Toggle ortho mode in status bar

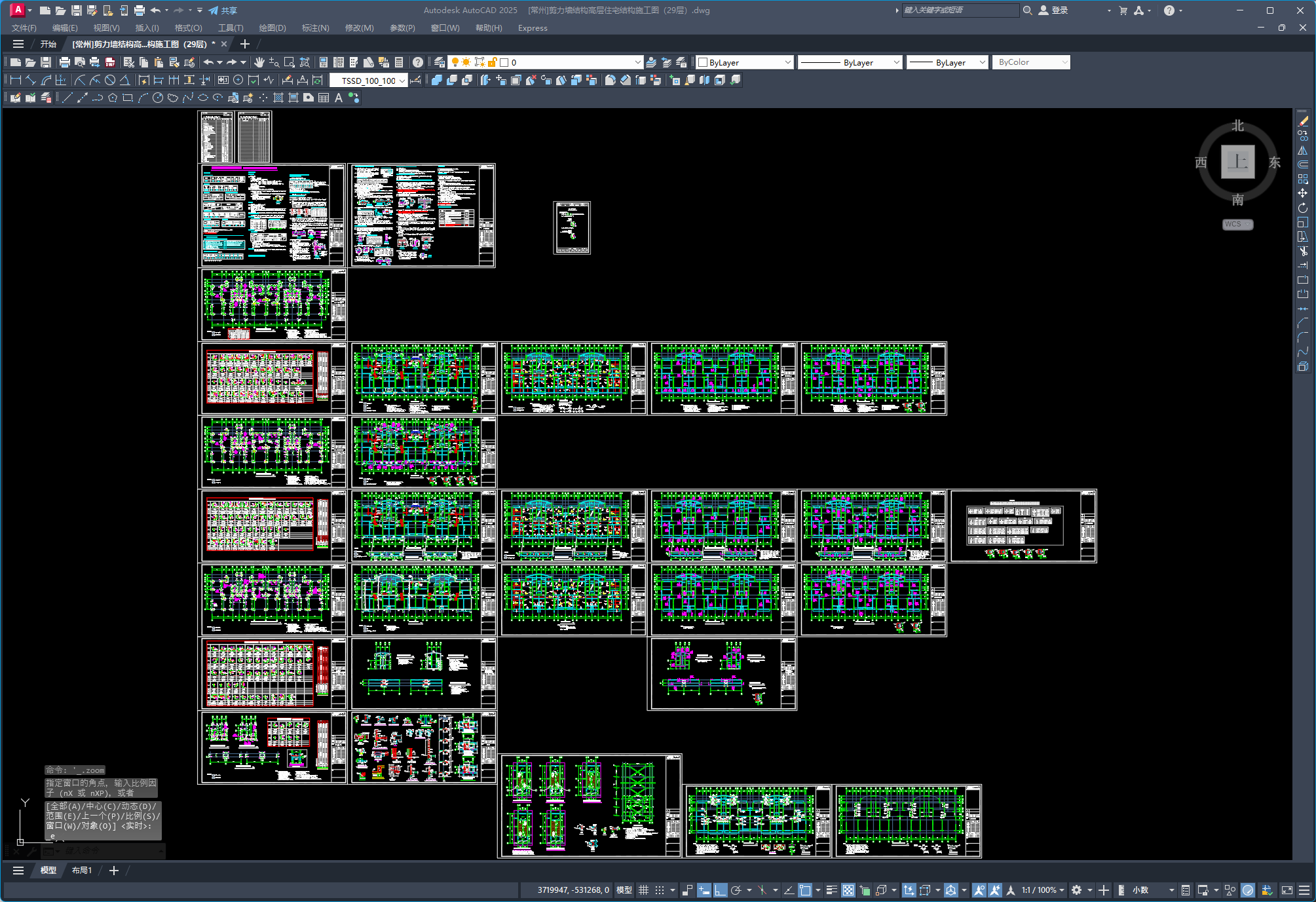click(720, 890)
